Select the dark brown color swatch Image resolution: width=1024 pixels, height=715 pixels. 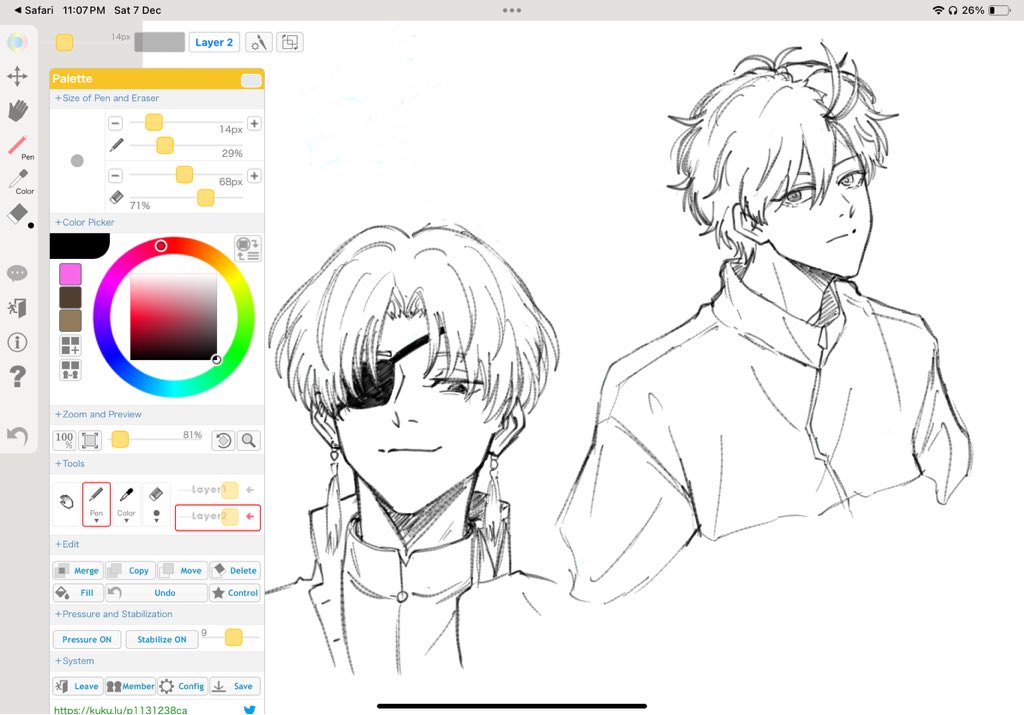coord(71,297)
